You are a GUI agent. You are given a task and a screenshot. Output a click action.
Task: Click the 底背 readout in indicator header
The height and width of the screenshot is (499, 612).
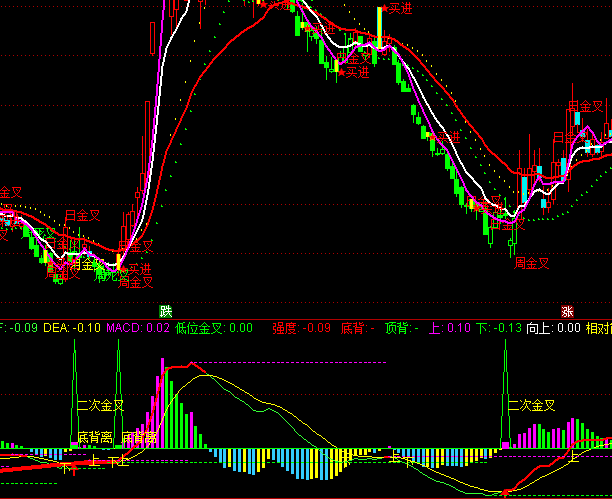[x=357, y=327]
